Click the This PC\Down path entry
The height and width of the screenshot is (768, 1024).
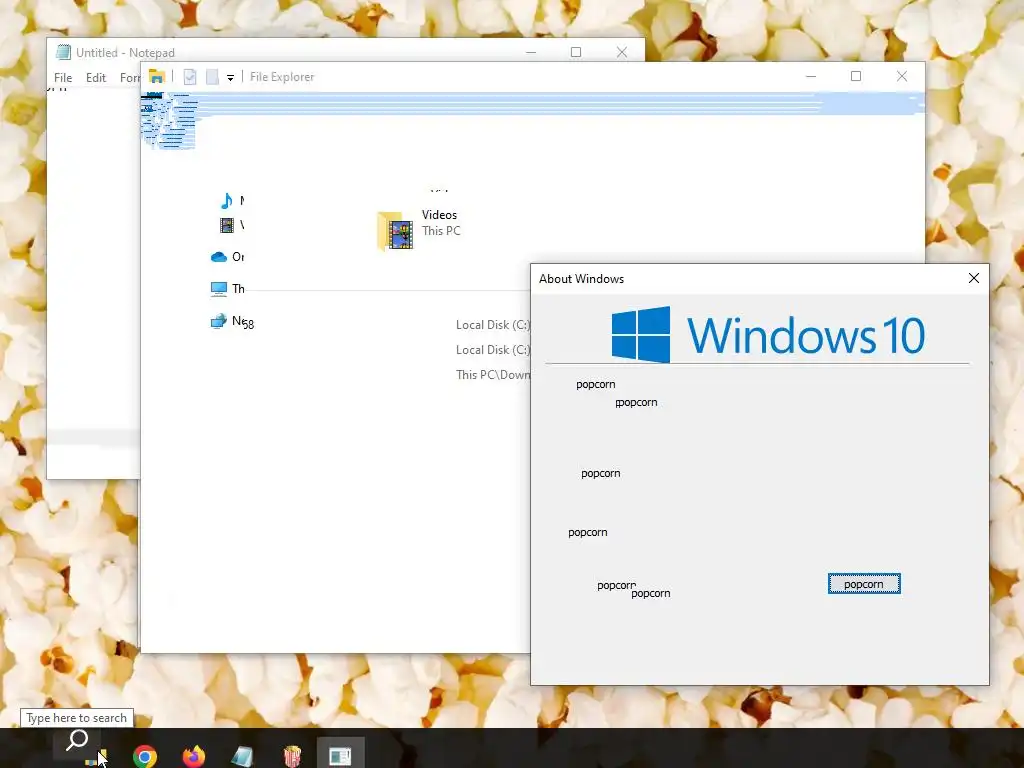pyautogui.click(x=493, y=374)
